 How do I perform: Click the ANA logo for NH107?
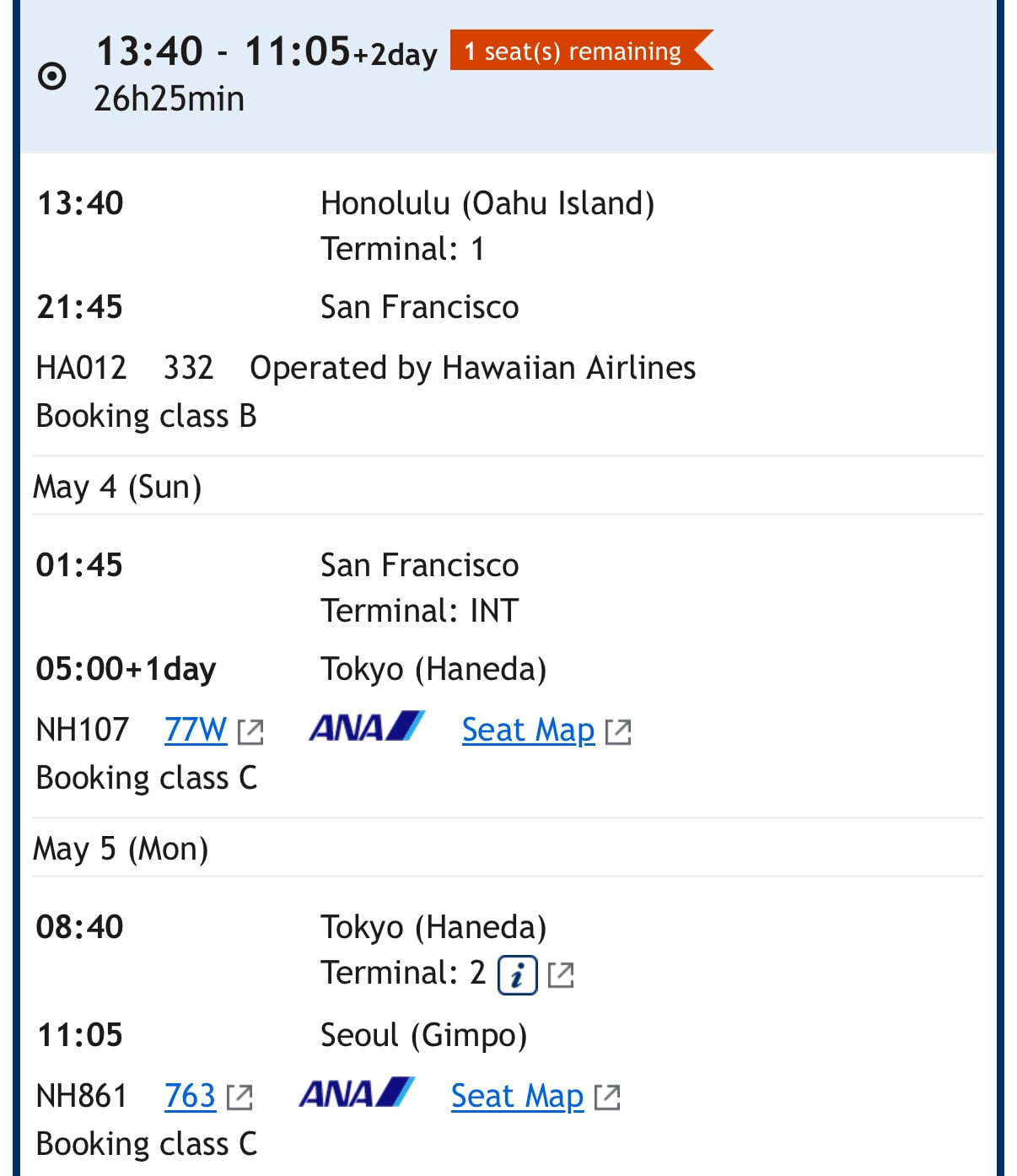coord(367,727)
